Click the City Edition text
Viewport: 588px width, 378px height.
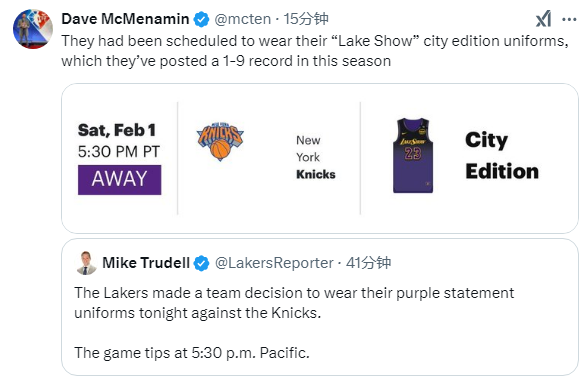(x=502, y=156)
